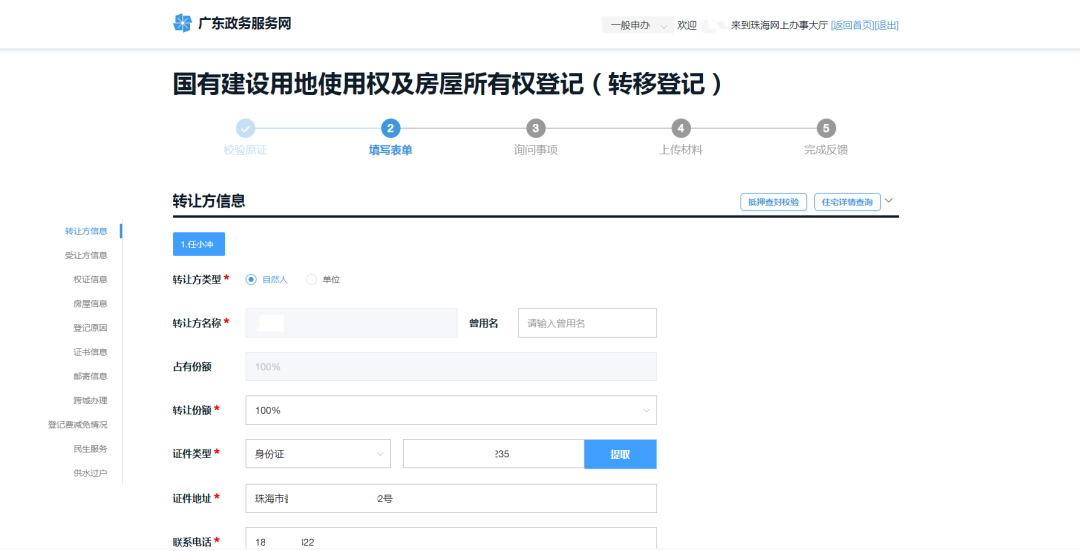
Task: Open the 证件类型 身份证 dropdown
Action: pos(318,454)
